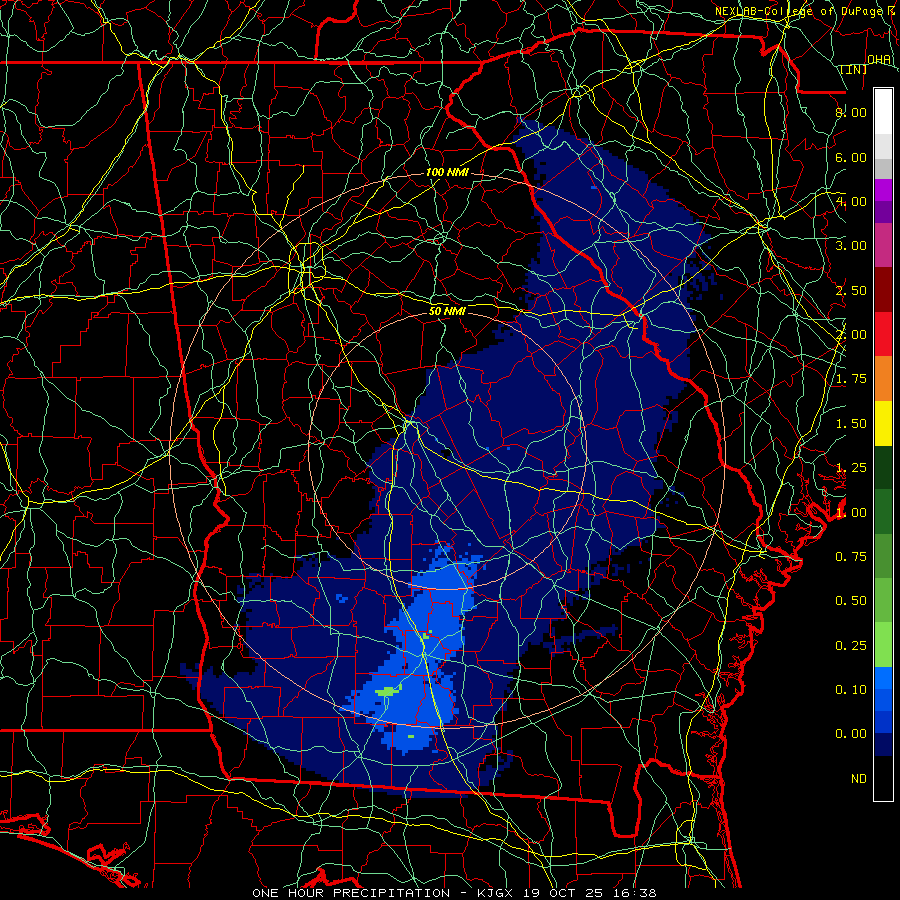Pick the dark purple legend swatch

[x=883, y=212]
